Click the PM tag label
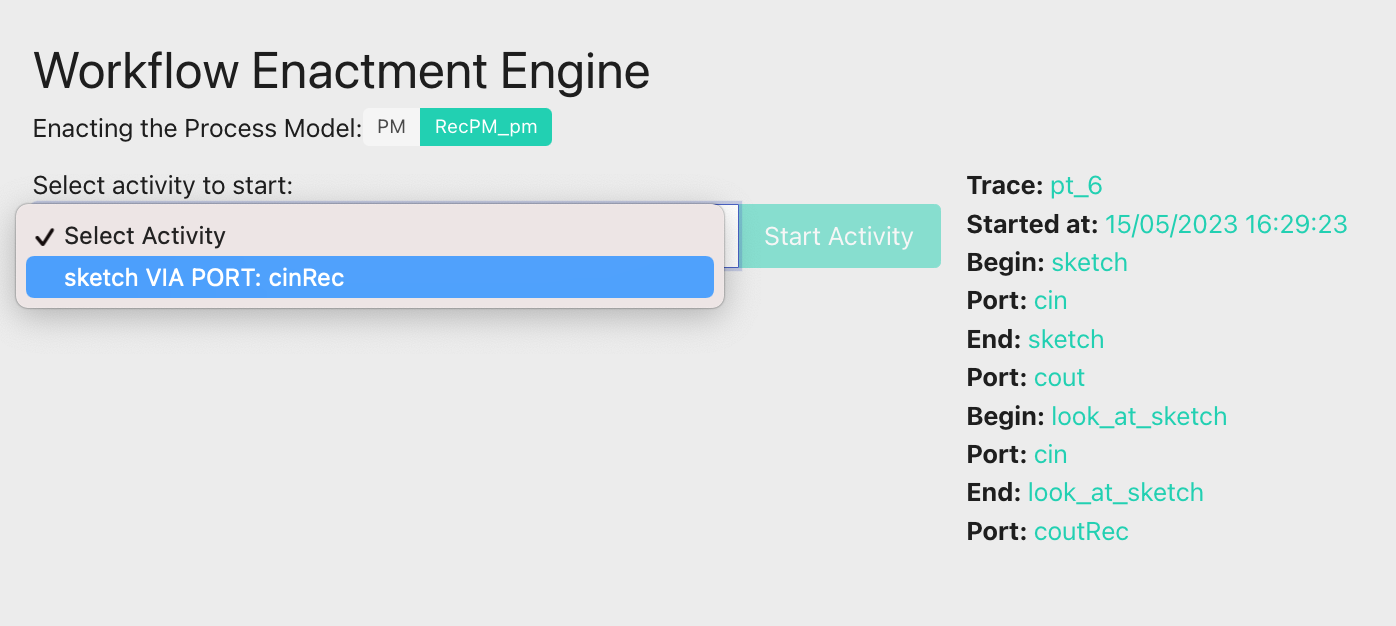The width and height of the screenshot is (1396, 626). point(391,127)
